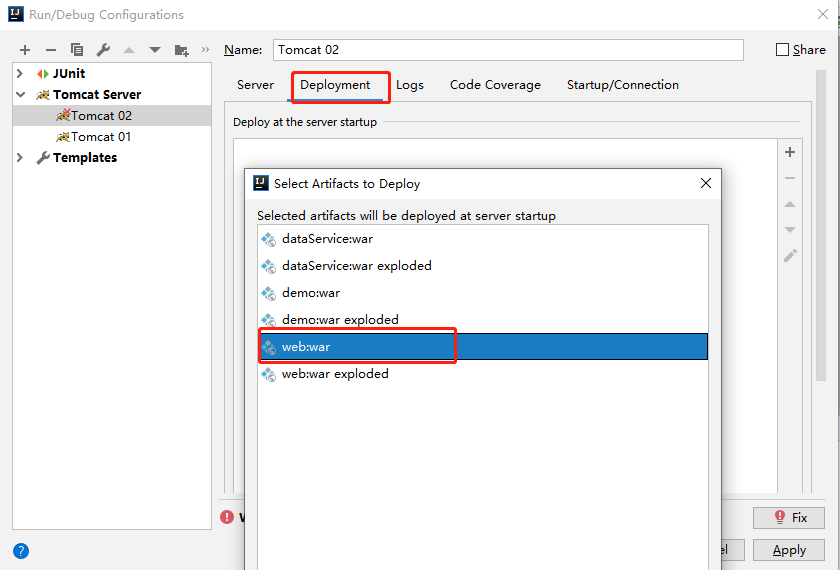
Task: Close the Run/Debug Configurations window
Action: point(823,14)
